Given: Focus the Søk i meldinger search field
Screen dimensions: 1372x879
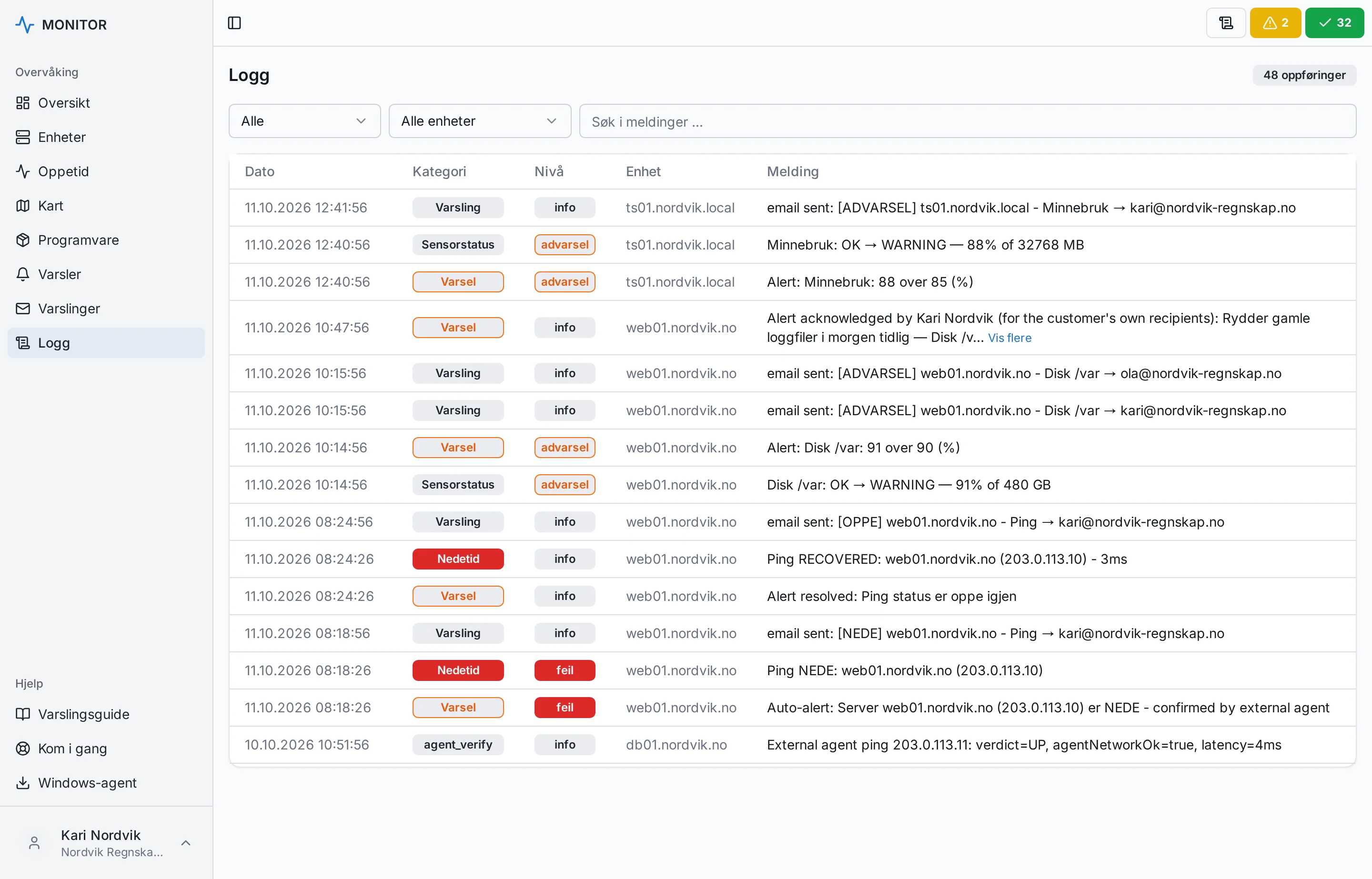Looking at the screenshot, I should [x=967, y=121].
